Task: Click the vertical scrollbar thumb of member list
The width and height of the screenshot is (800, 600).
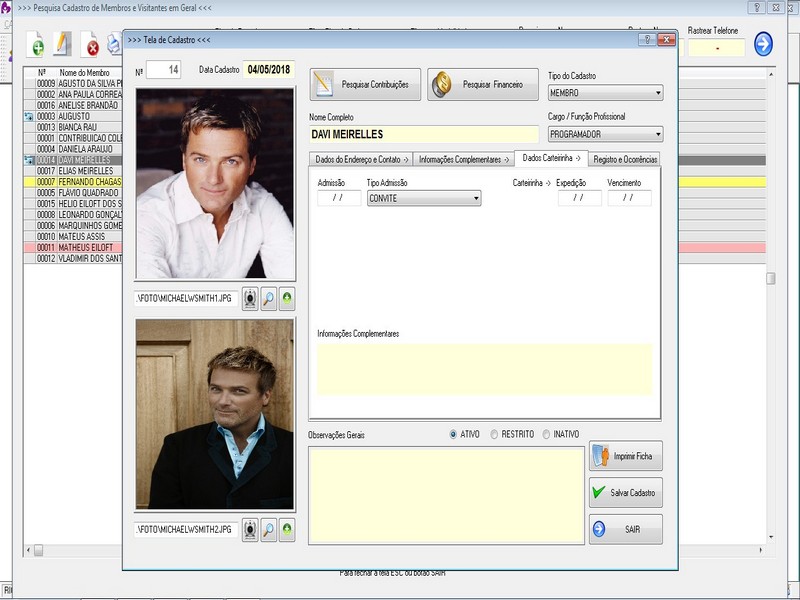Action: pos(770,278)
